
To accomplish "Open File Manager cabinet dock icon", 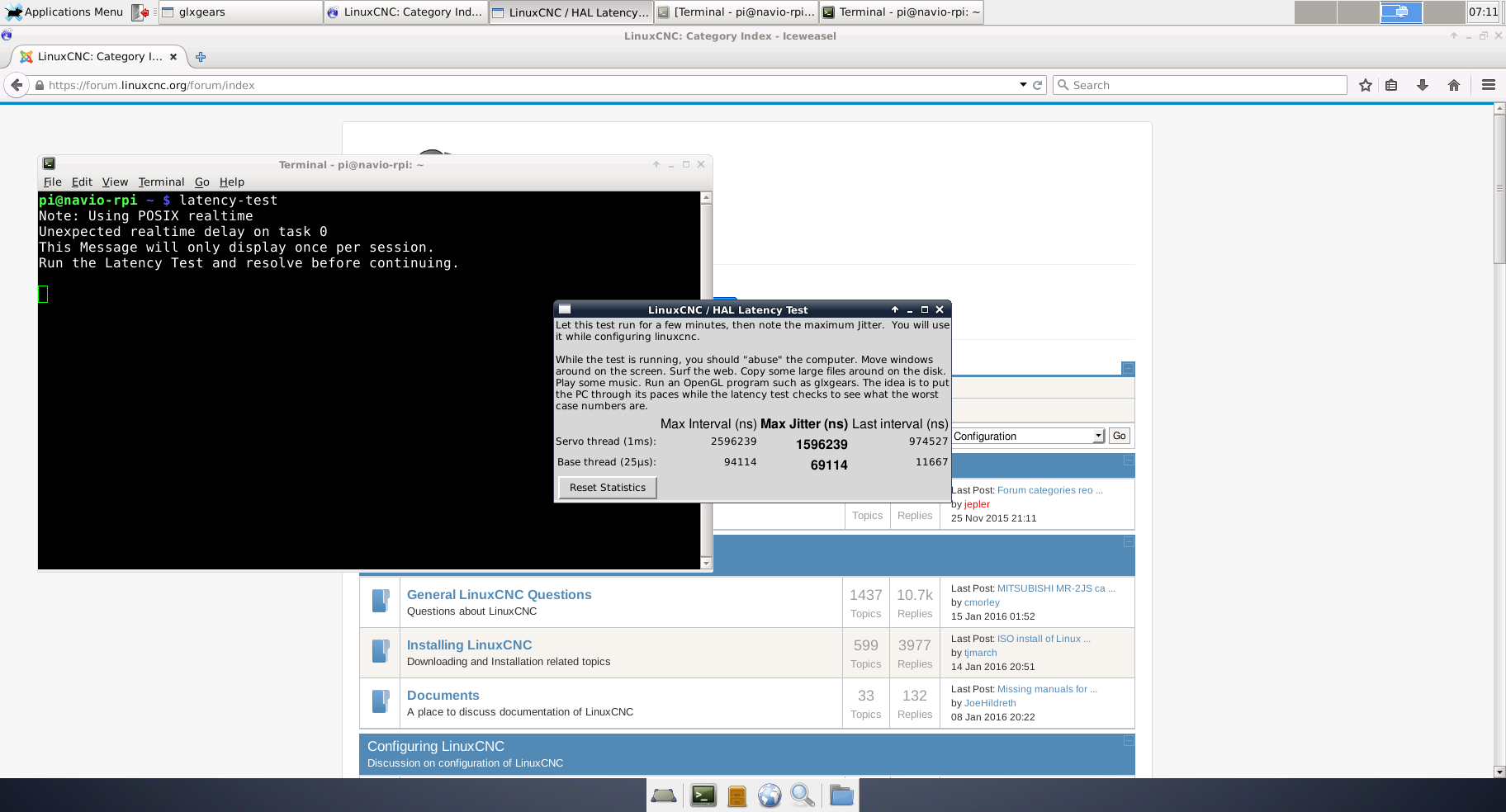I will point(737,795).
